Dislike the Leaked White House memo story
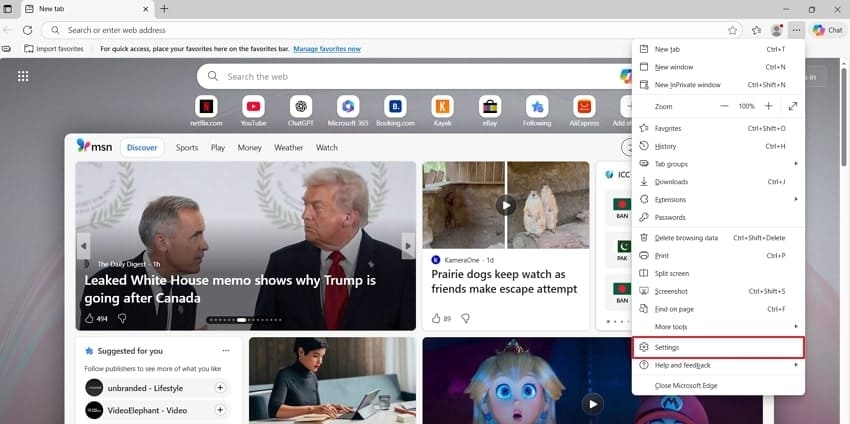The height and width of the screenshot is (424, 850). tap(122, 319)
